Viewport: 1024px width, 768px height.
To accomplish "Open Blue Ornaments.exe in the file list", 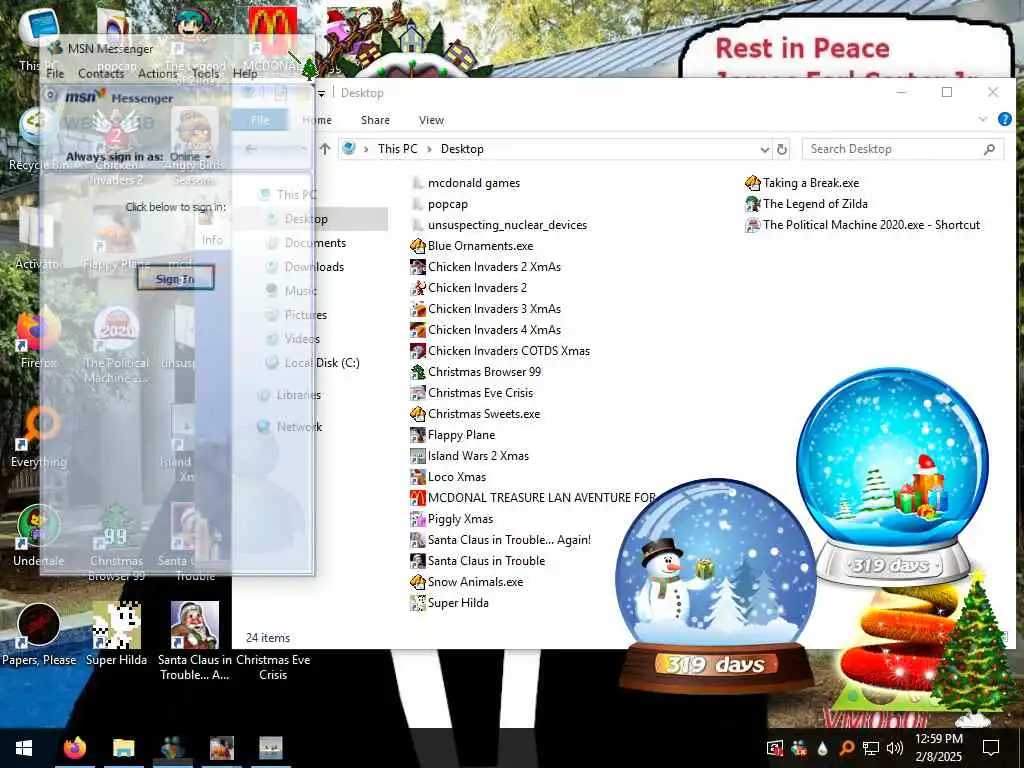I will [x=472, y=246].
